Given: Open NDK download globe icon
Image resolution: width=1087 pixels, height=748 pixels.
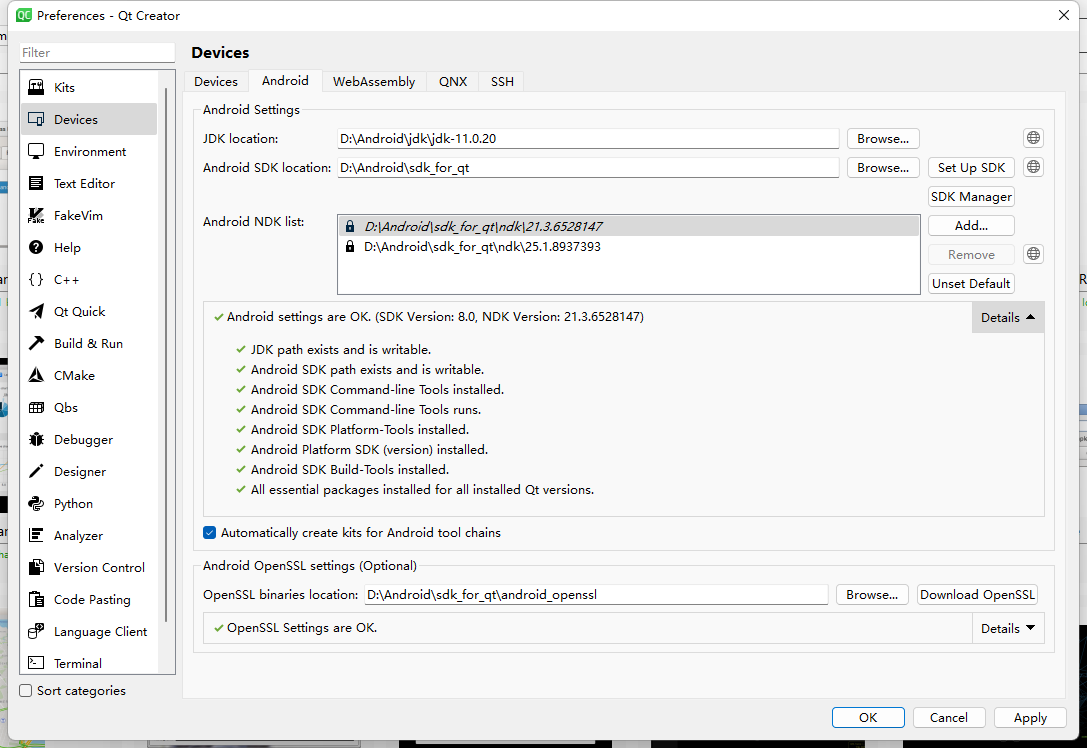Looking at the screenshot, I should coord(1033,254).
